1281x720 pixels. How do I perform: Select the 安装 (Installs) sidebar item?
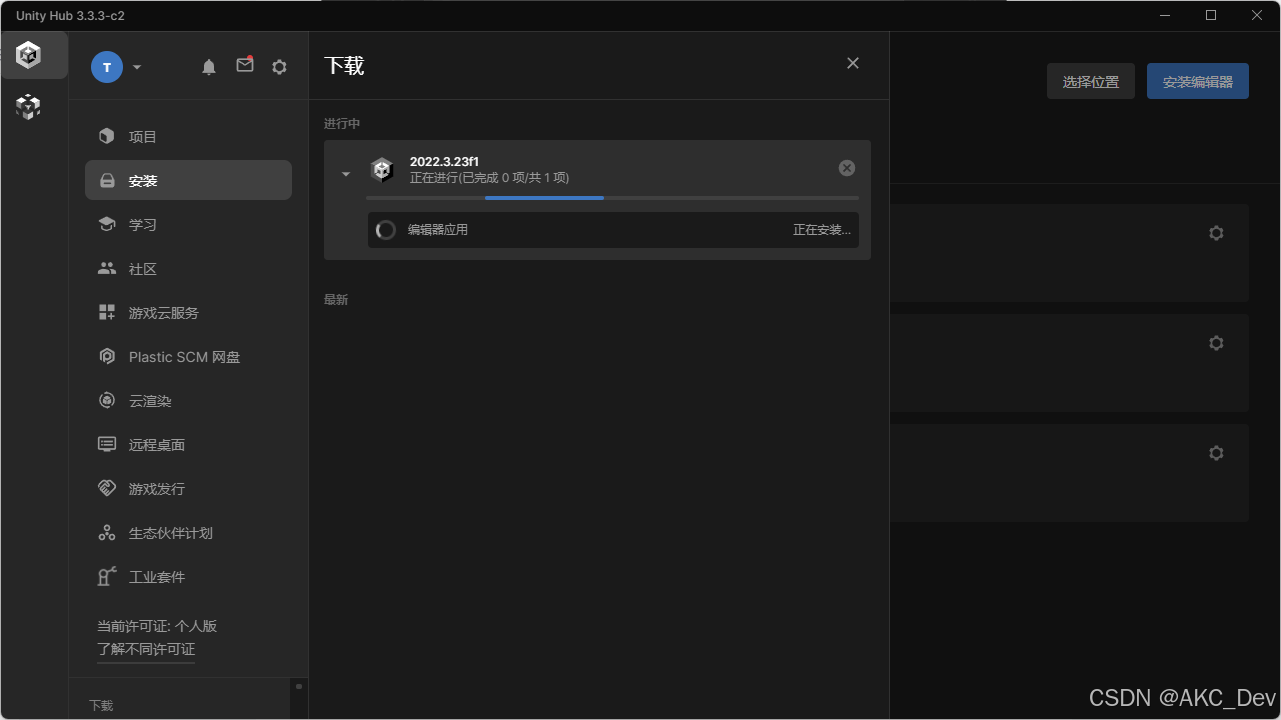pos(188,180)
